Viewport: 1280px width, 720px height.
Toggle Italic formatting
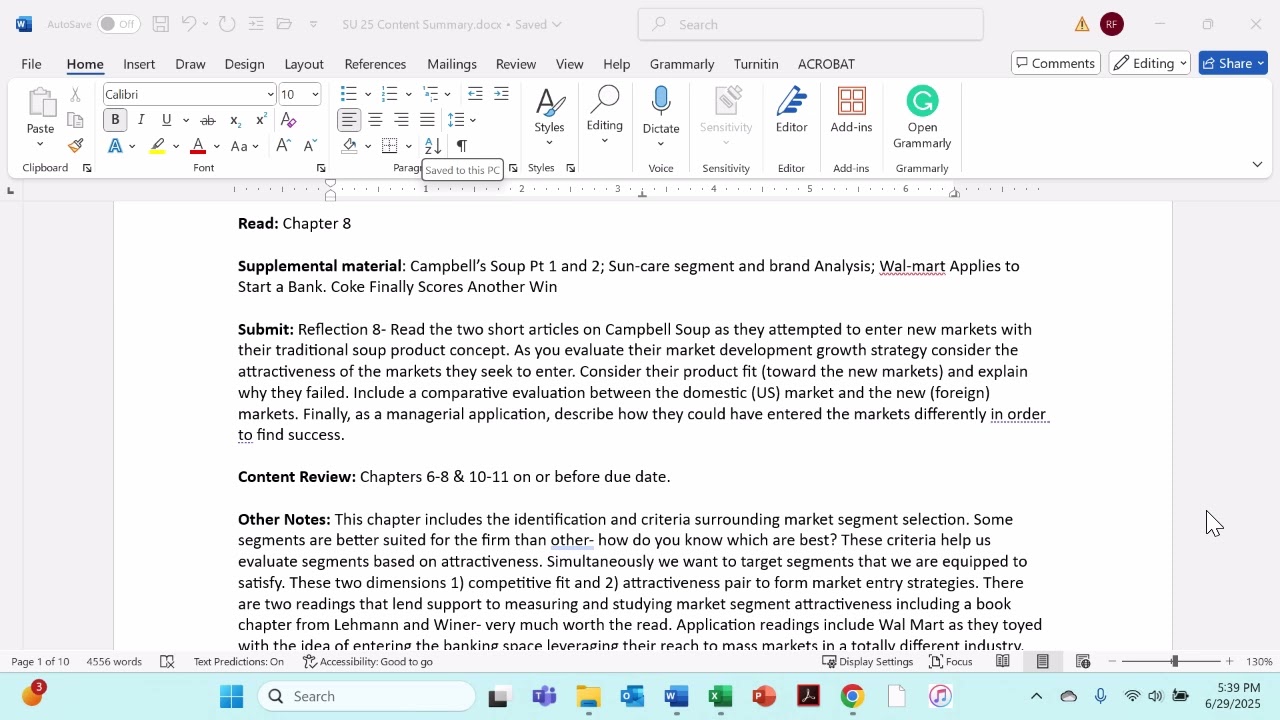tap(141, 120)
